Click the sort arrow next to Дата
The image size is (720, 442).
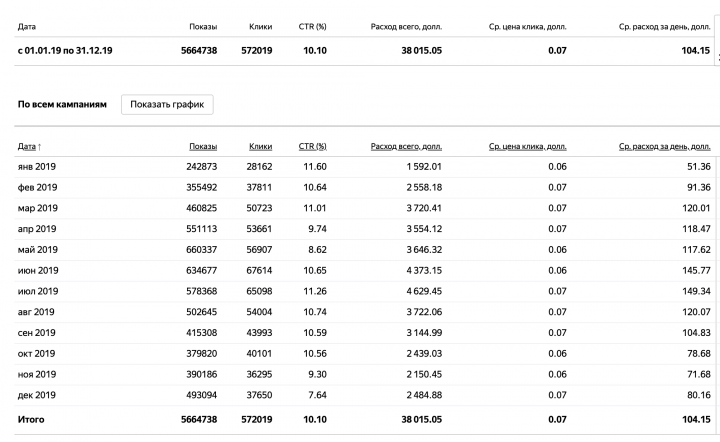click(x=39, y=147)
